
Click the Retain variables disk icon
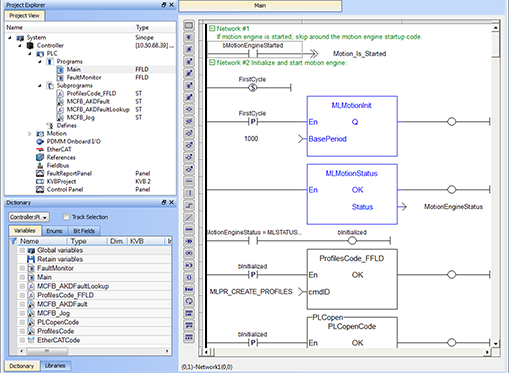(x=31, y=259)
